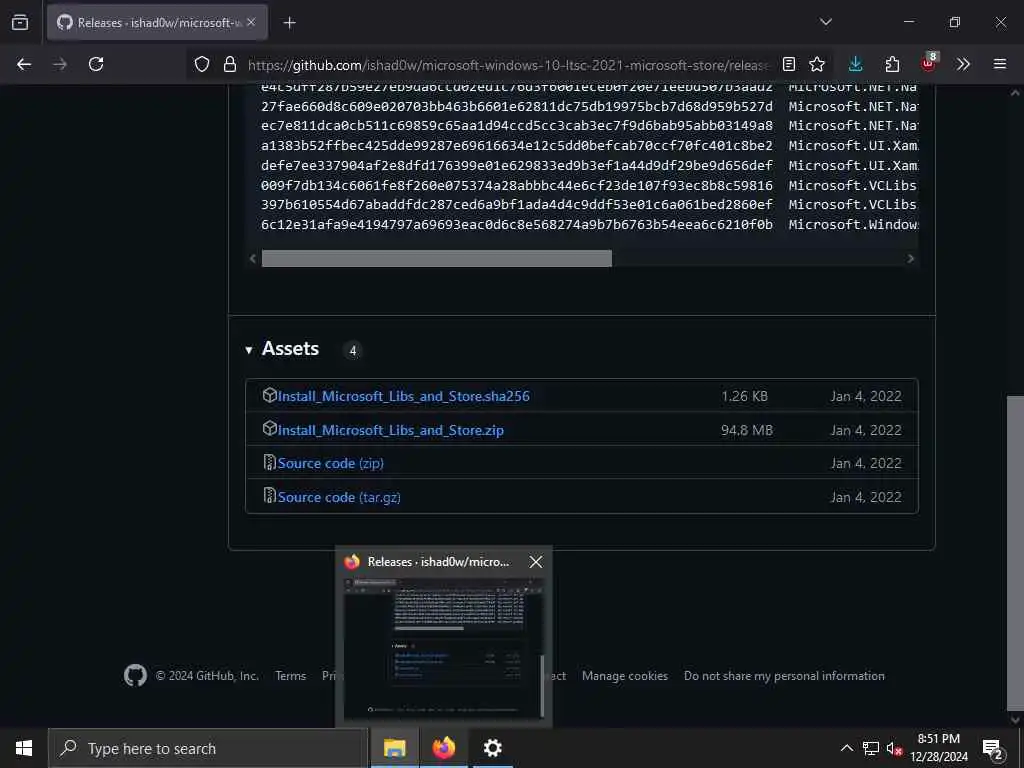Open File Explorer from taskbar

394,748
